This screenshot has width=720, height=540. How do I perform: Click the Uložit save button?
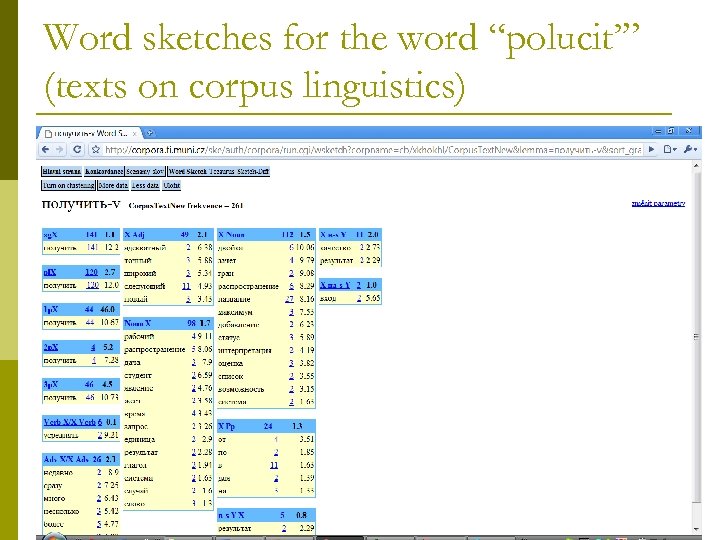coord(172,185)
